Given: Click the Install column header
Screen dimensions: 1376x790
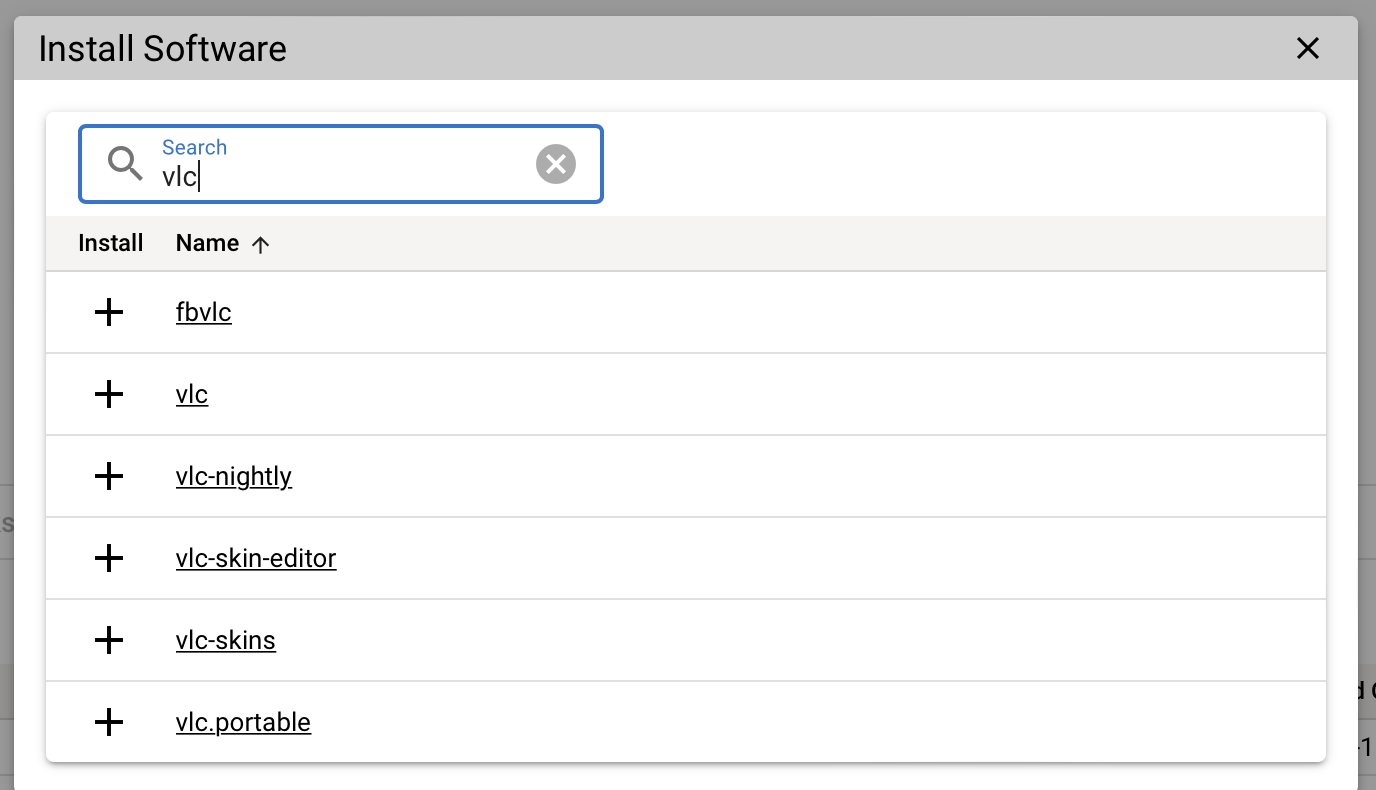Looking at the screenshot, I should point(111,244).
